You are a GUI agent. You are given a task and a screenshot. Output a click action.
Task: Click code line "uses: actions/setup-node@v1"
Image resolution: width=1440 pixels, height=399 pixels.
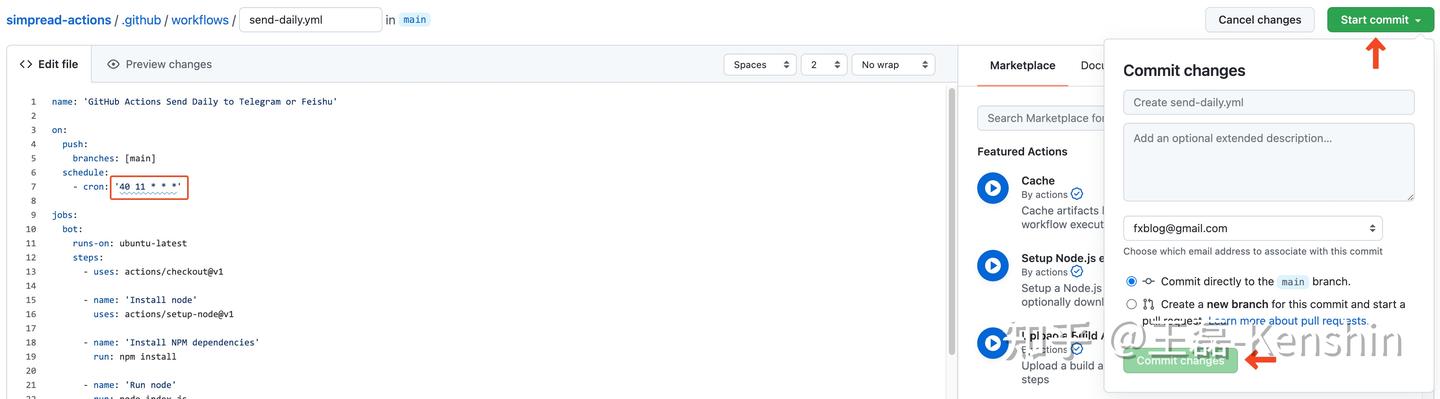click(x=163, y=314)
